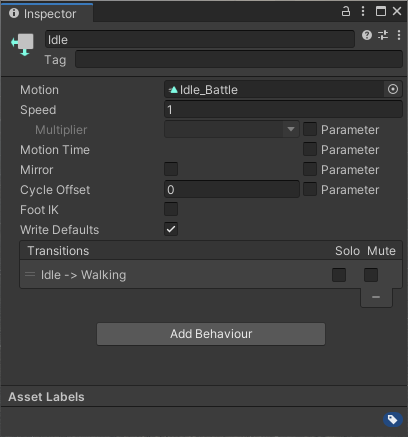
Task: Uncheck Write Defaults checkbox
Action: click(x=171, y=229)
